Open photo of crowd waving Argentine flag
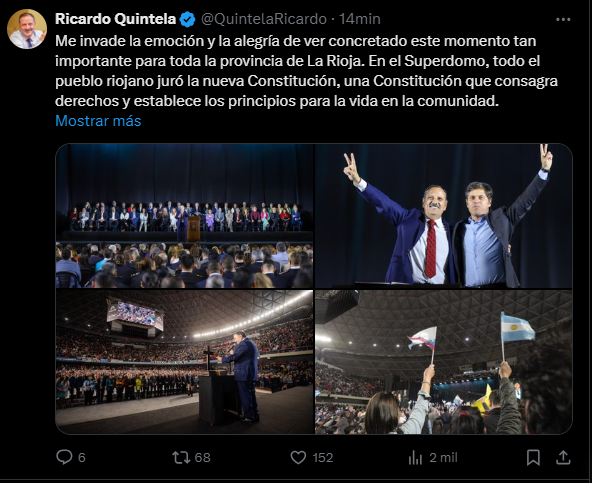 click(444, 362)
